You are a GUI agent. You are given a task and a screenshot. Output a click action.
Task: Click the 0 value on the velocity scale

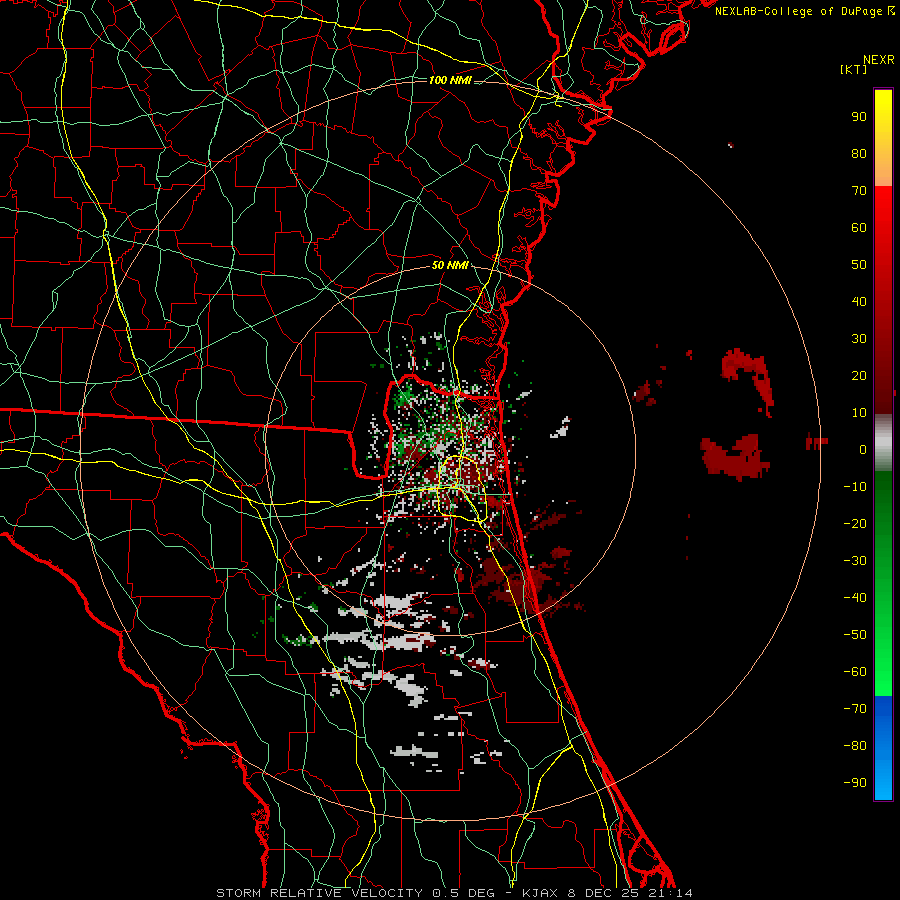pos(863,450)
